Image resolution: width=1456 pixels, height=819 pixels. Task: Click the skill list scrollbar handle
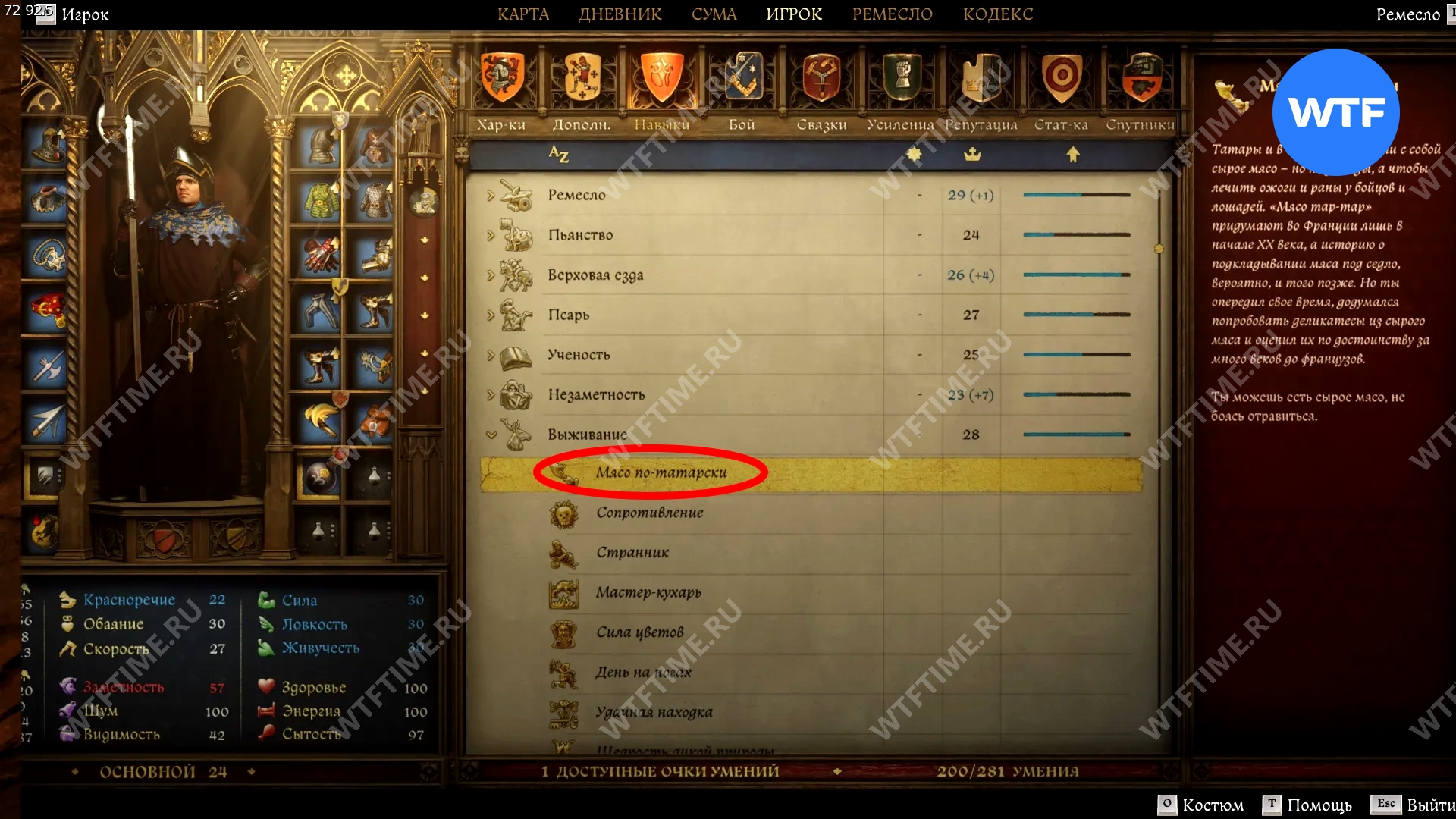(x=1159, y=249)
